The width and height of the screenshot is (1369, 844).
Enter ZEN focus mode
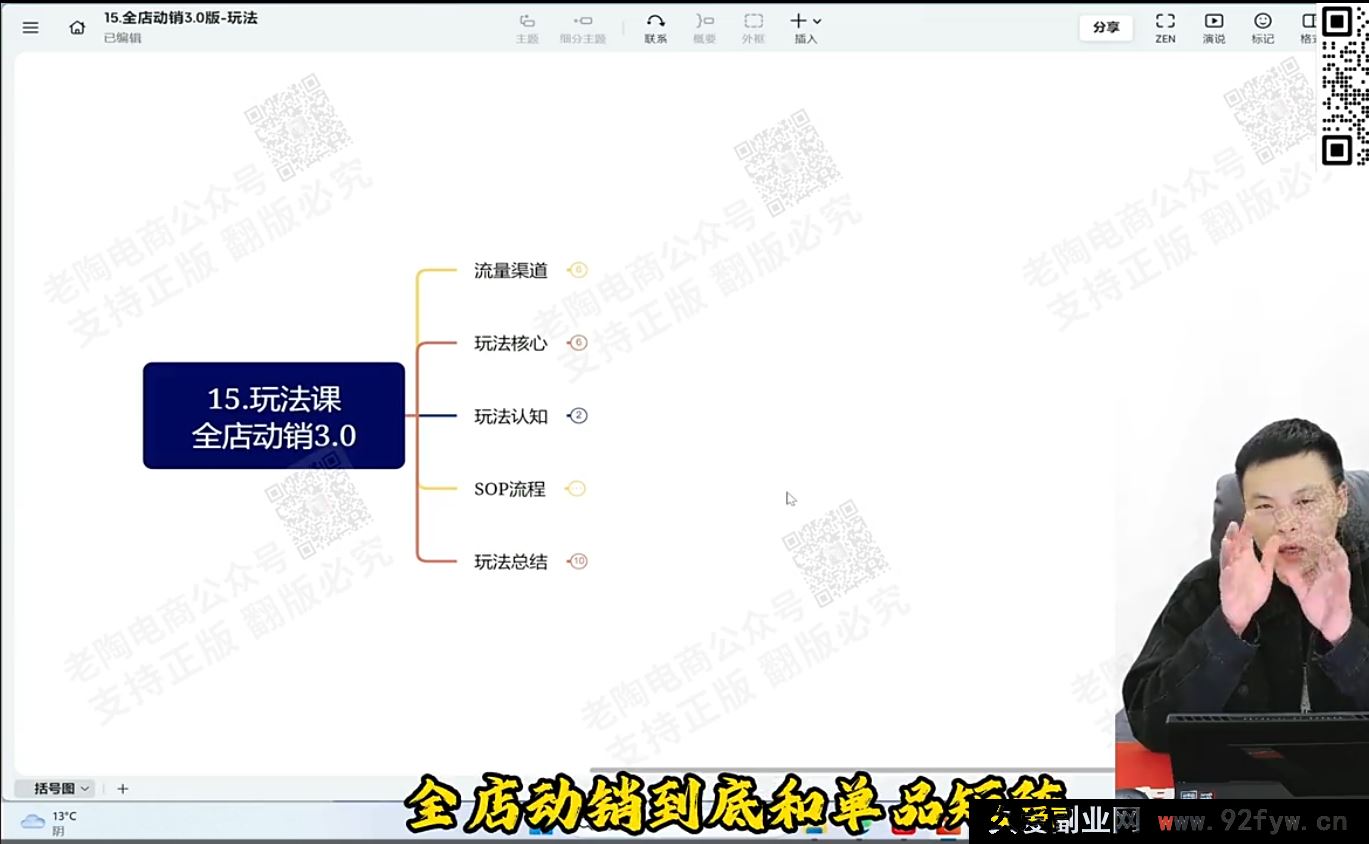(1164, 27)
